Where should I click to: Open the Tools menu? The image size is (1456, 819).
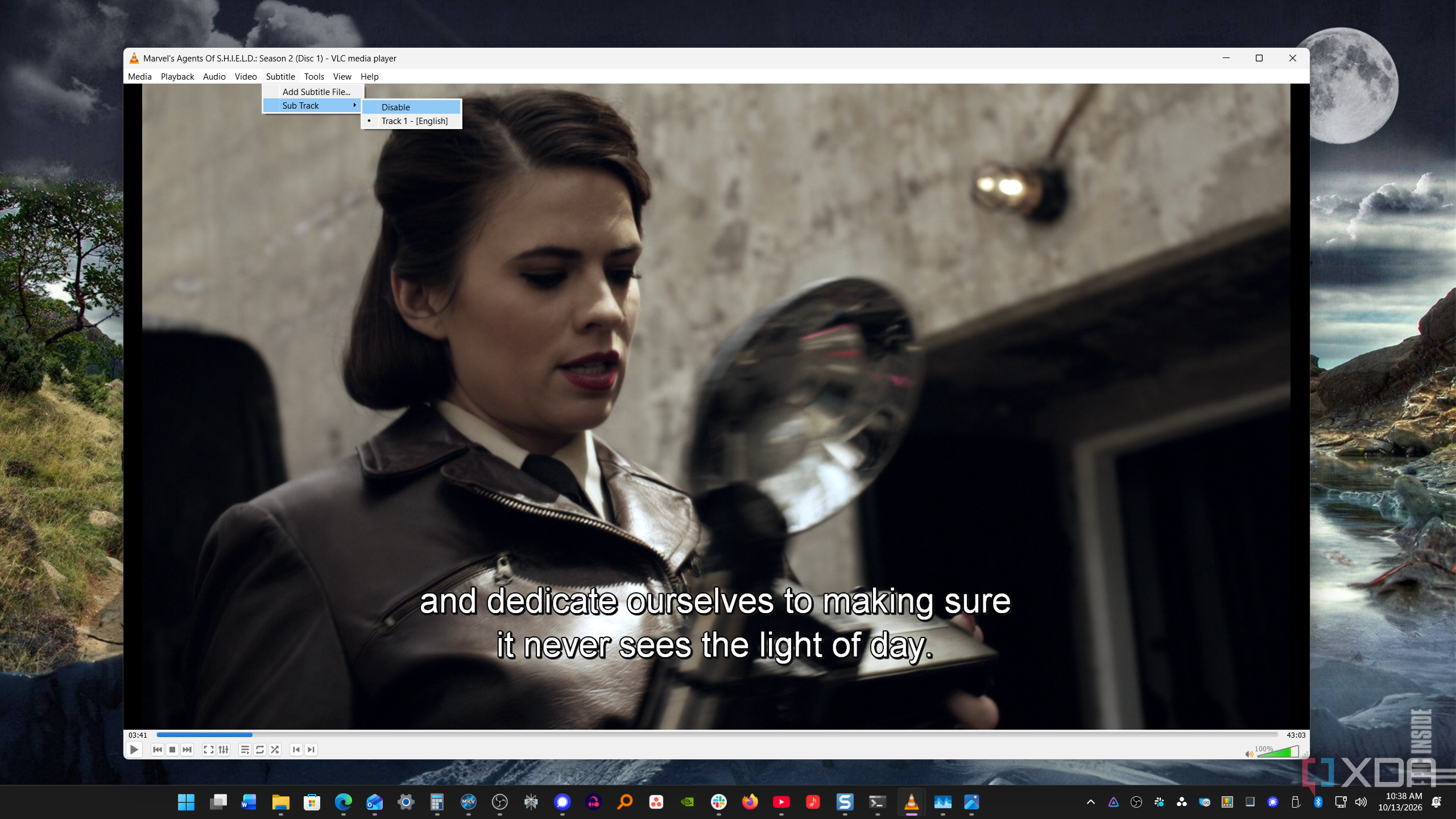point(314,76)
